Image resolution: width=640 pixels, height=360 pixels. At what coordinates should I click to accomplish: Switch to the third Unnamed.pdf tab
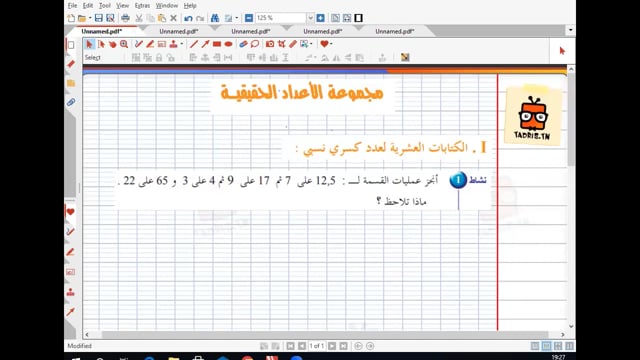[251, 31]
